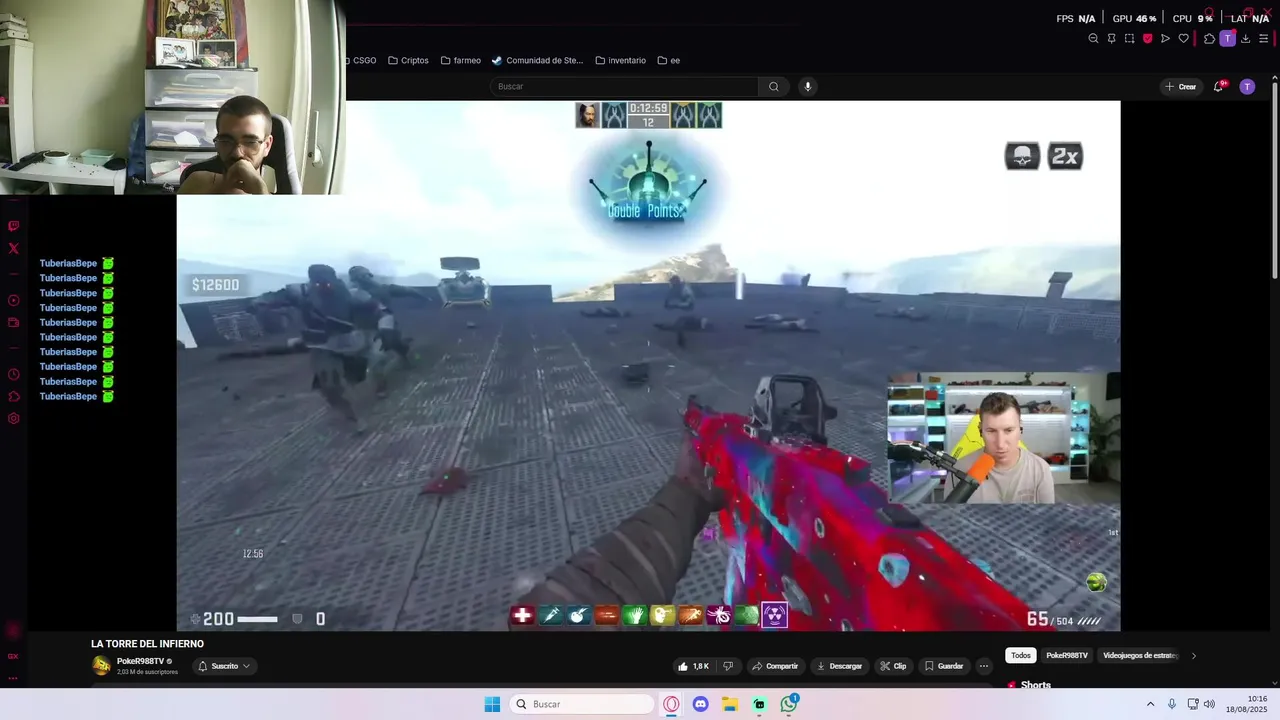Image resolution: width=1280 pixels, height=720 pixels.
Task: Click the pin icon in the address bar
Action: click(x=1111, y=39)
